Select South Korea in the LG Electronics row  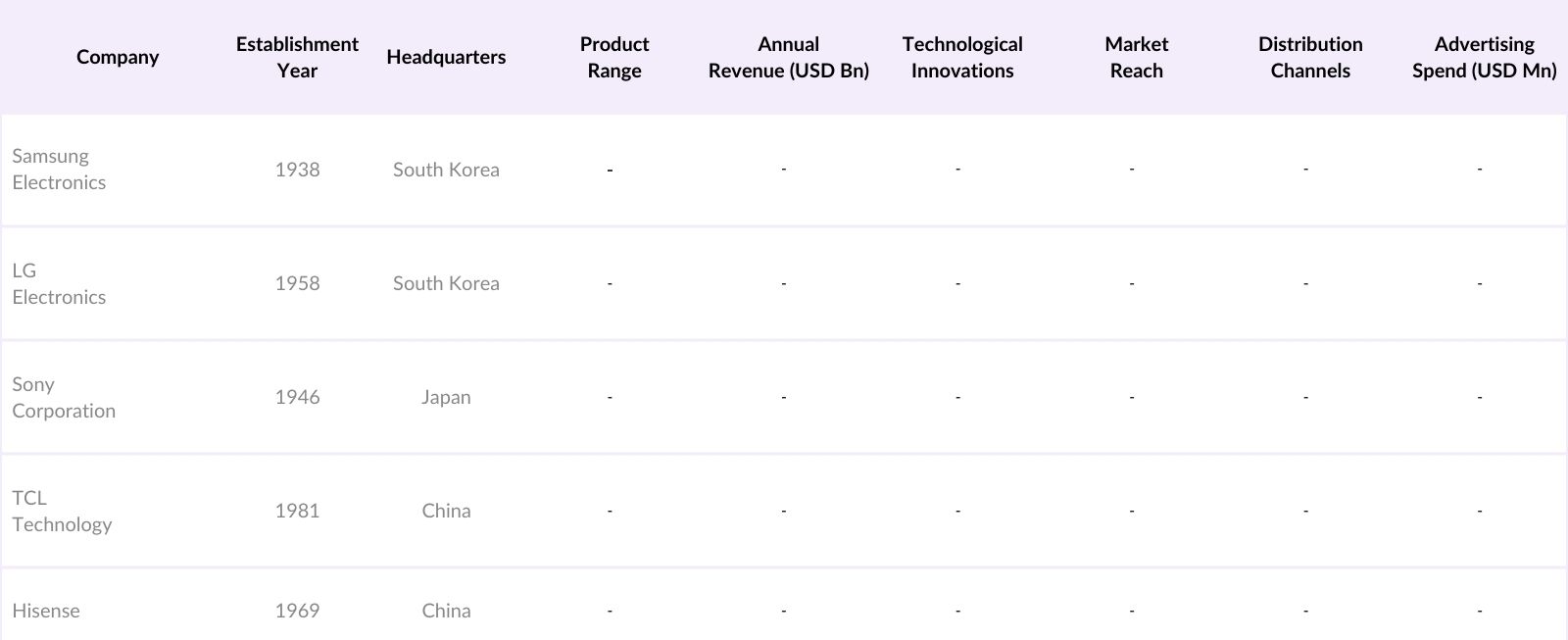point(446,283)
